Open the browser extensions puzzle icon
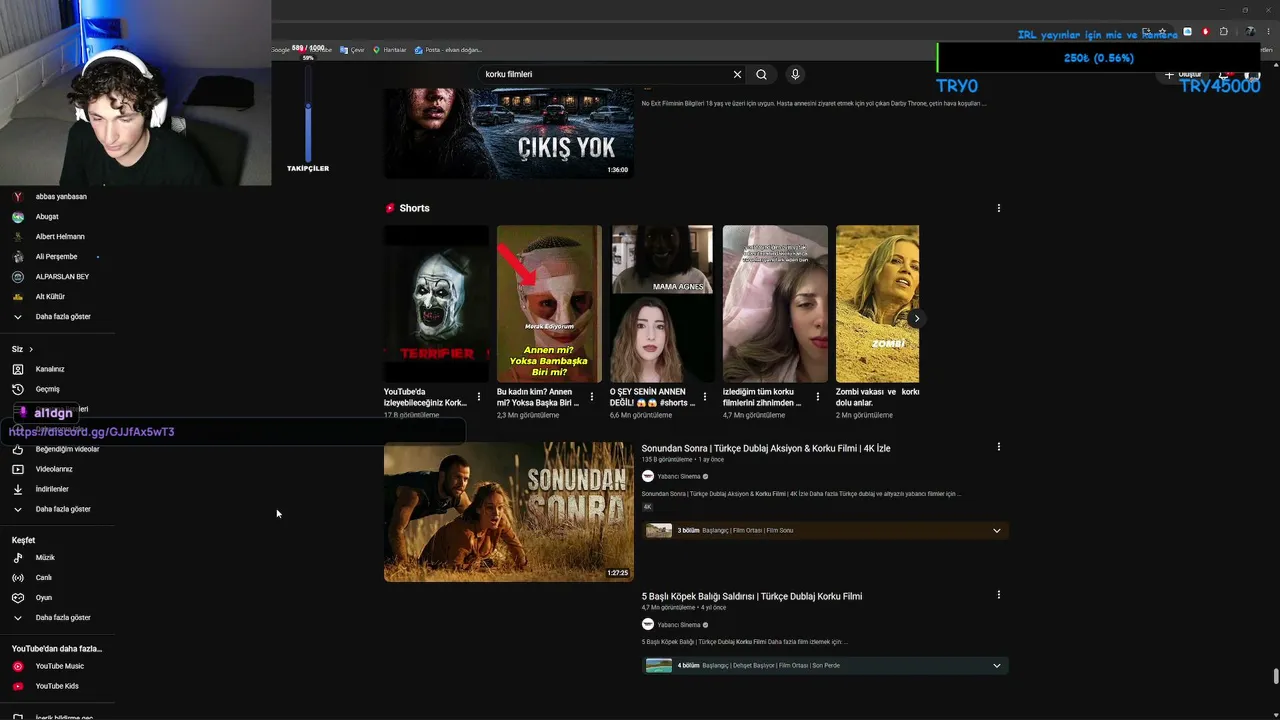Viewport: 1280px width, 720px height. (1223, 32)
